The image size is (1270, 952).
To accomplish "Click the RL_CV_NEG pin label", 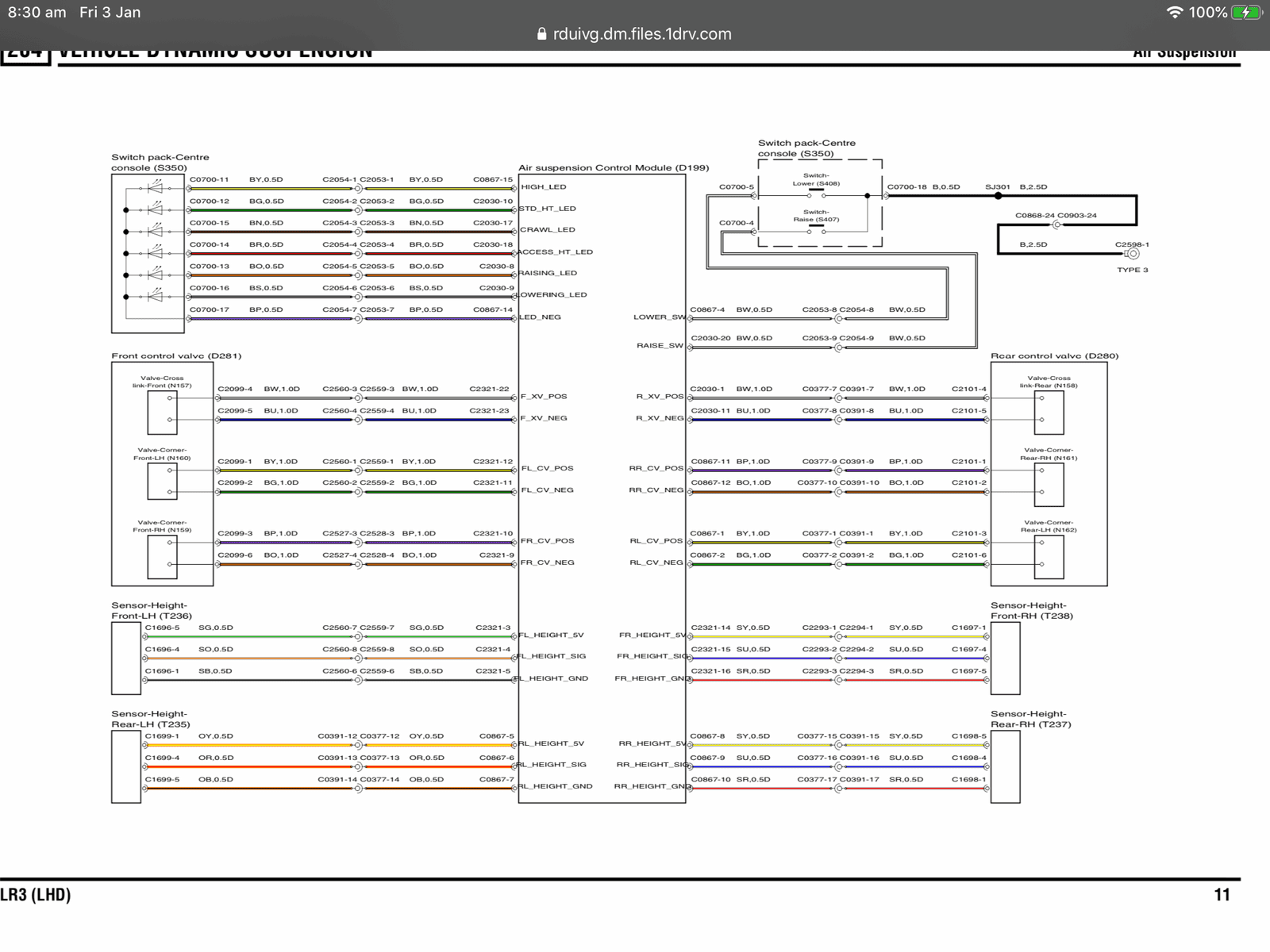I will tap(656, 562).
